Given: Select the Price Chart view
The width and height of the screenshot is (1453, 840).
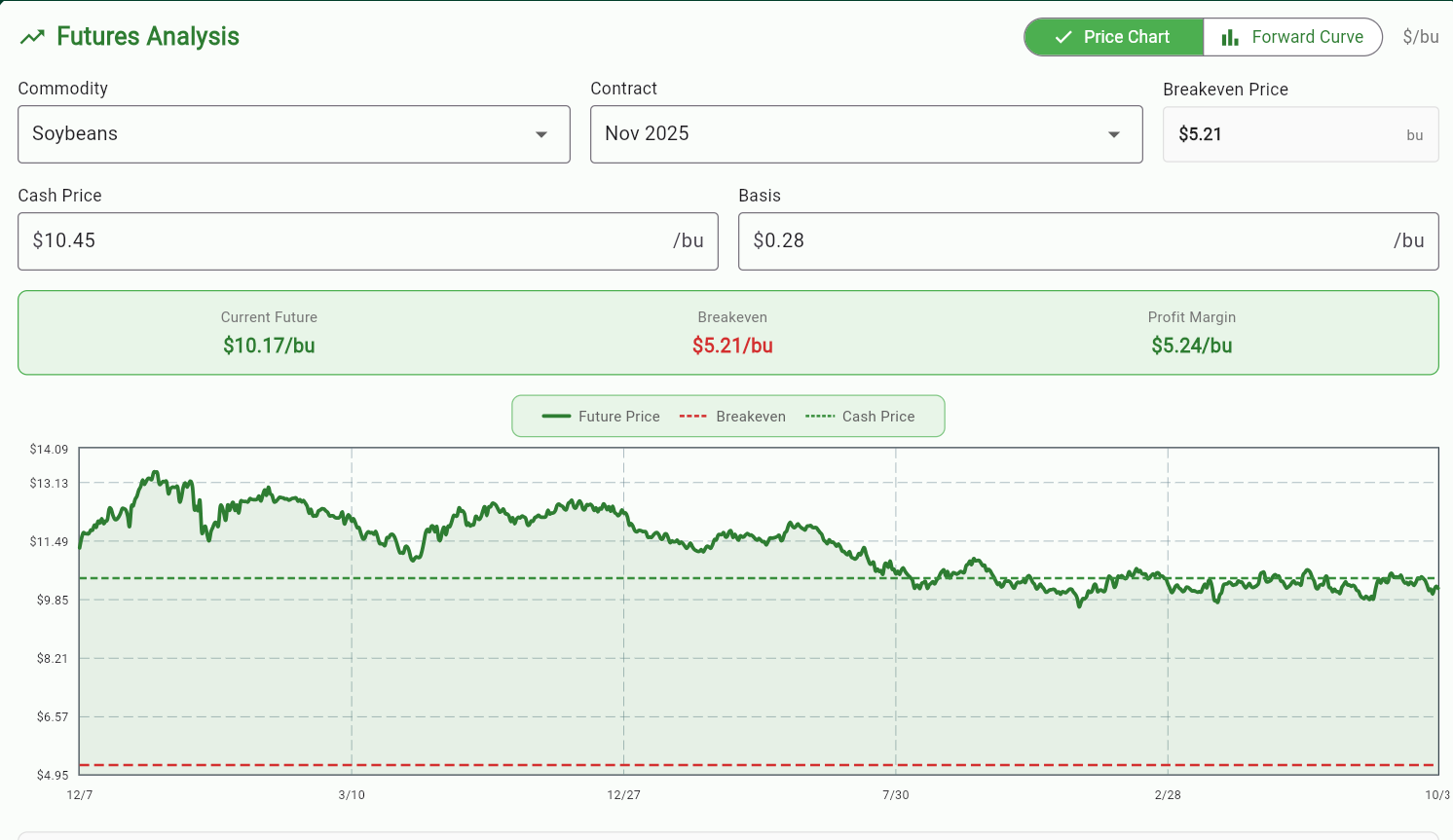Looking at the screenshot, I should pos(1113,37).
